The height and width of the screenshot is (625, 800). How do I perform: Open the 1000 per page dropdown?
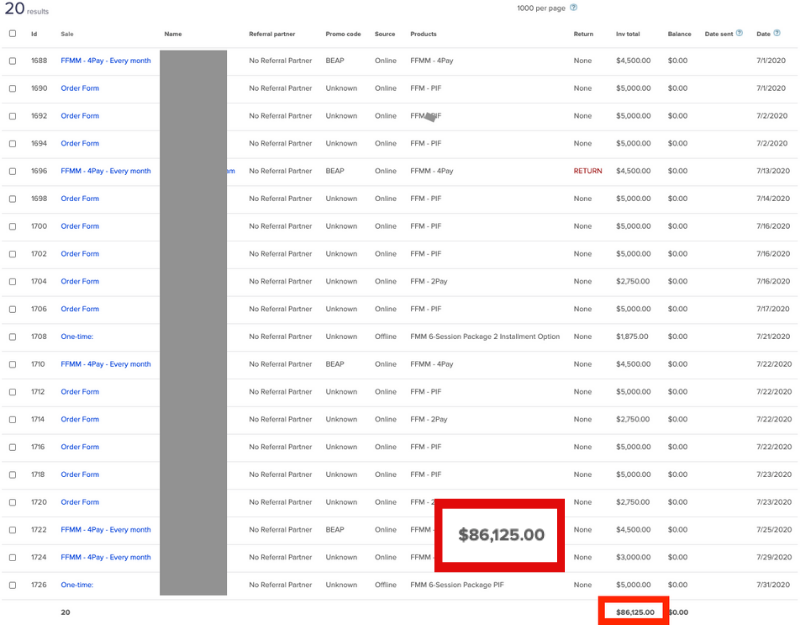(x=540, y=8)
